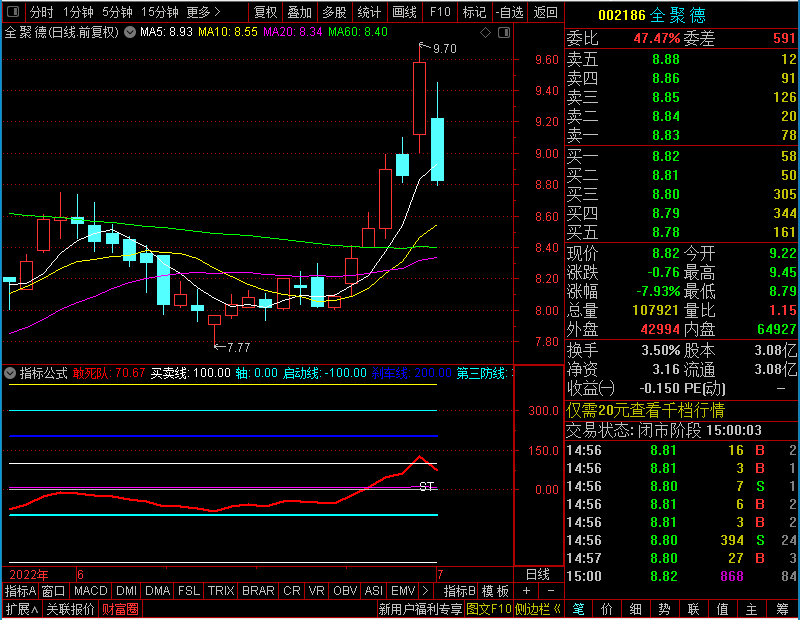The height and width of the screenshot is (620, 800).
Task: Click the stock title 002186 全聚德
Action: click(x=652, y=15)
